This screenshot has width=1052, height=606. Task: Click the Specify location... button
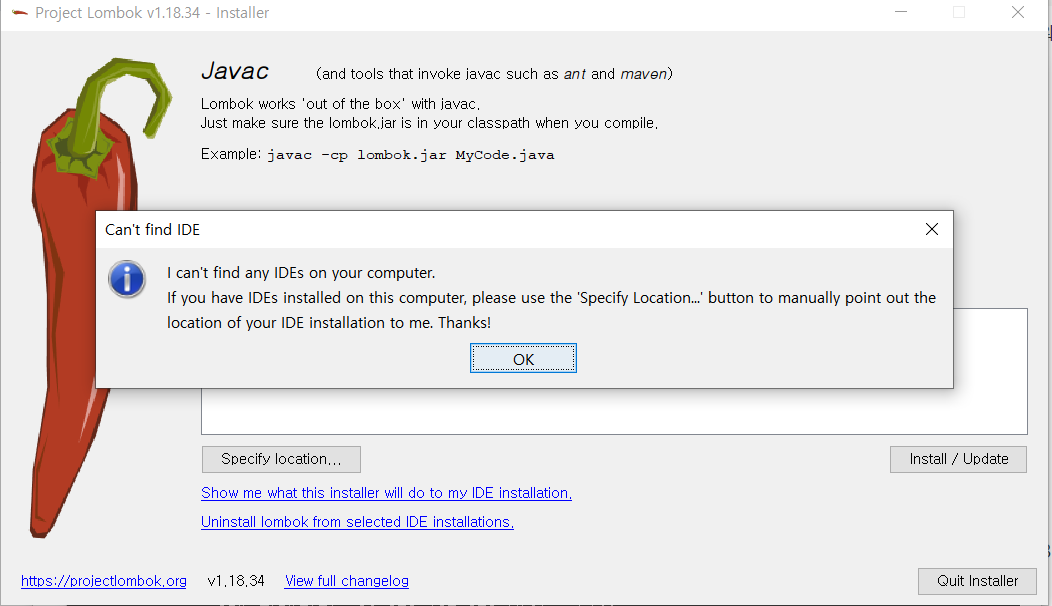tap(281, 459)
